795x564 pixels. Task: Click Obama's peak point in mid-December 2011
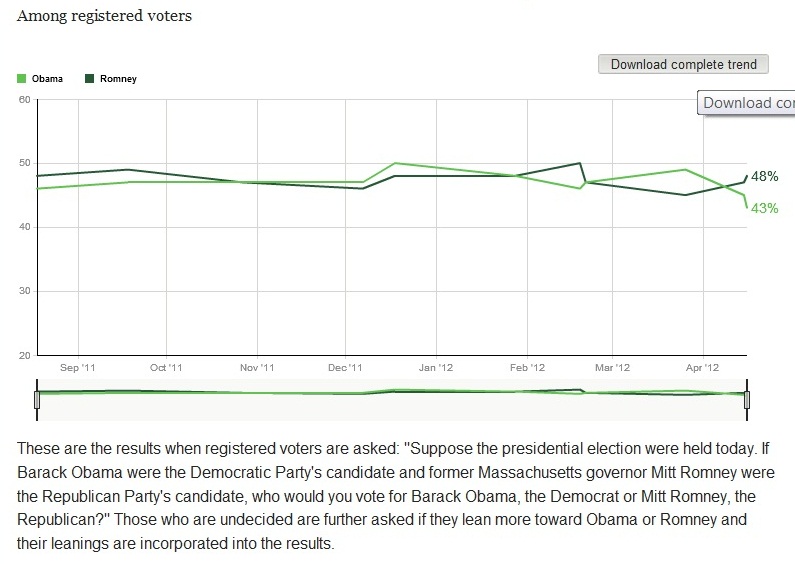tap(396, 163)
